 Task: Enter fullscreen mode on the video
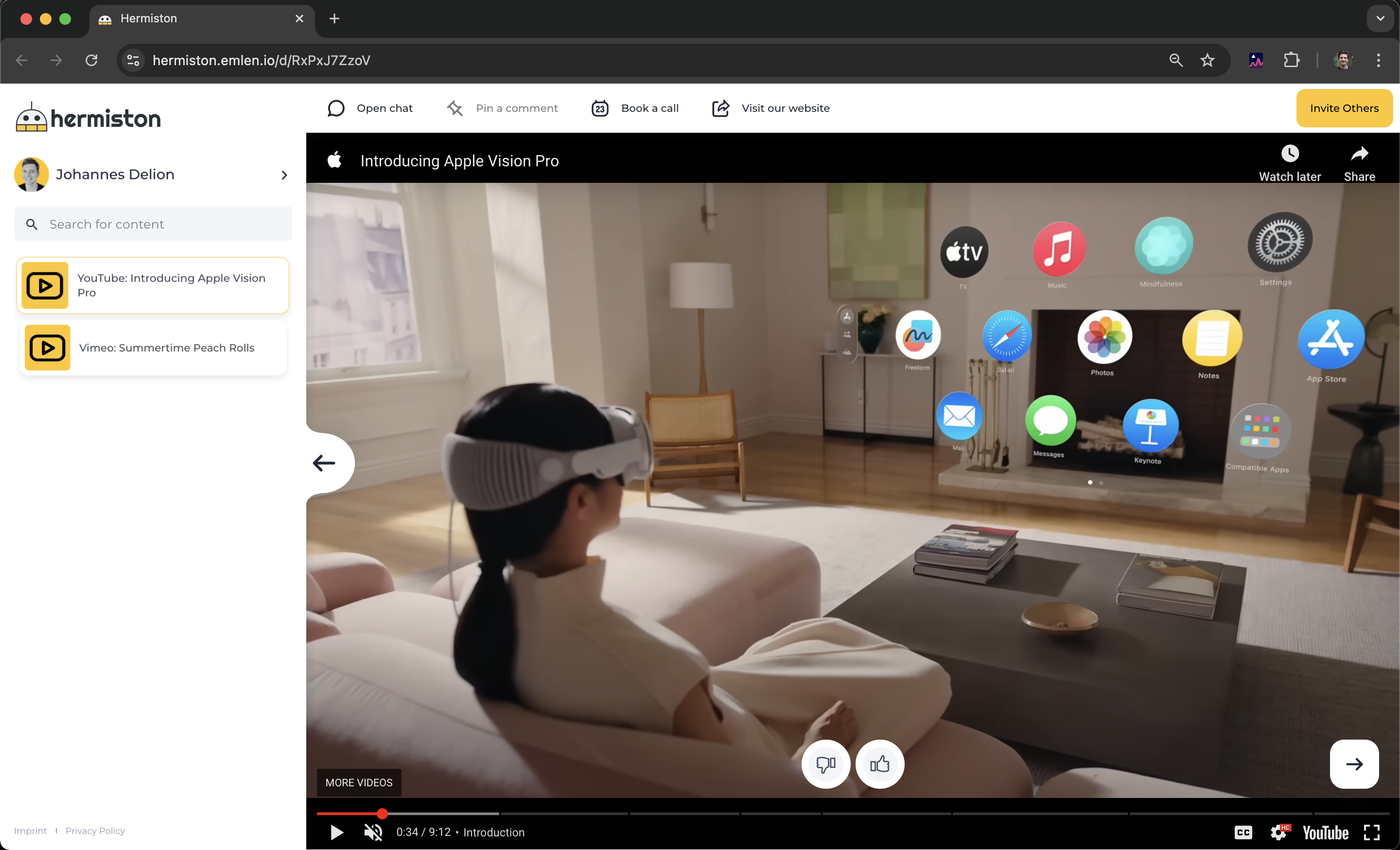1371,832
